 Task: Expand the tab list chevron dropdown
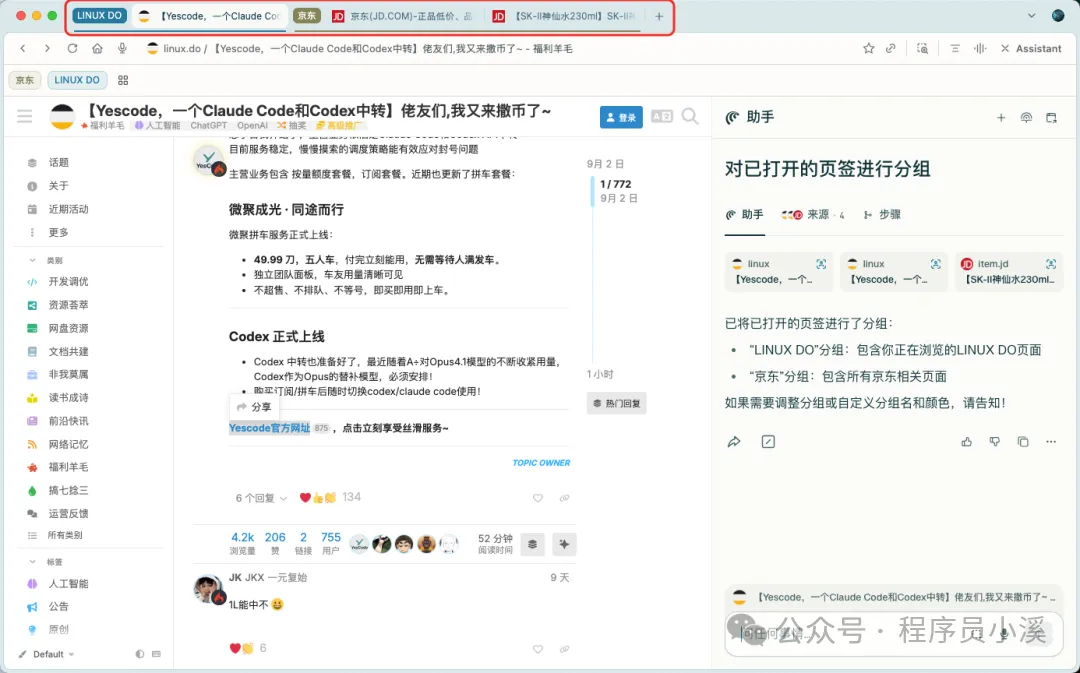1031,15
